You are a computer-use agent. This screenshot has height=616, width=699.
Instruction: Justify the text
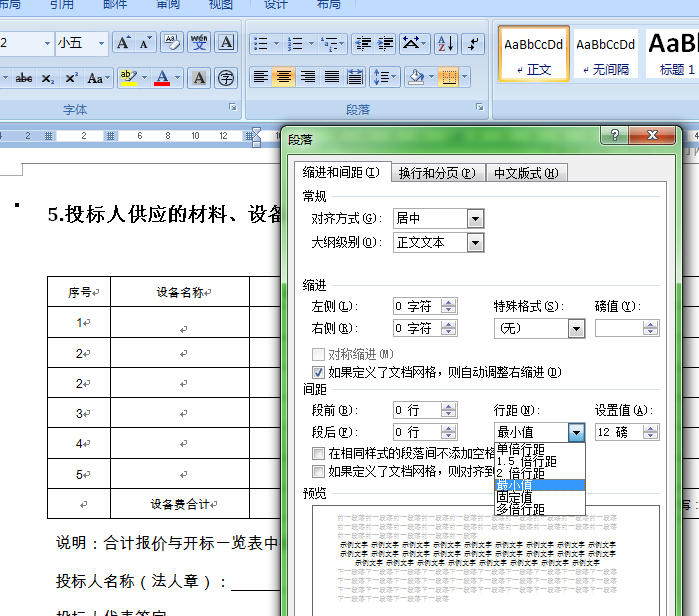[331, 78]
